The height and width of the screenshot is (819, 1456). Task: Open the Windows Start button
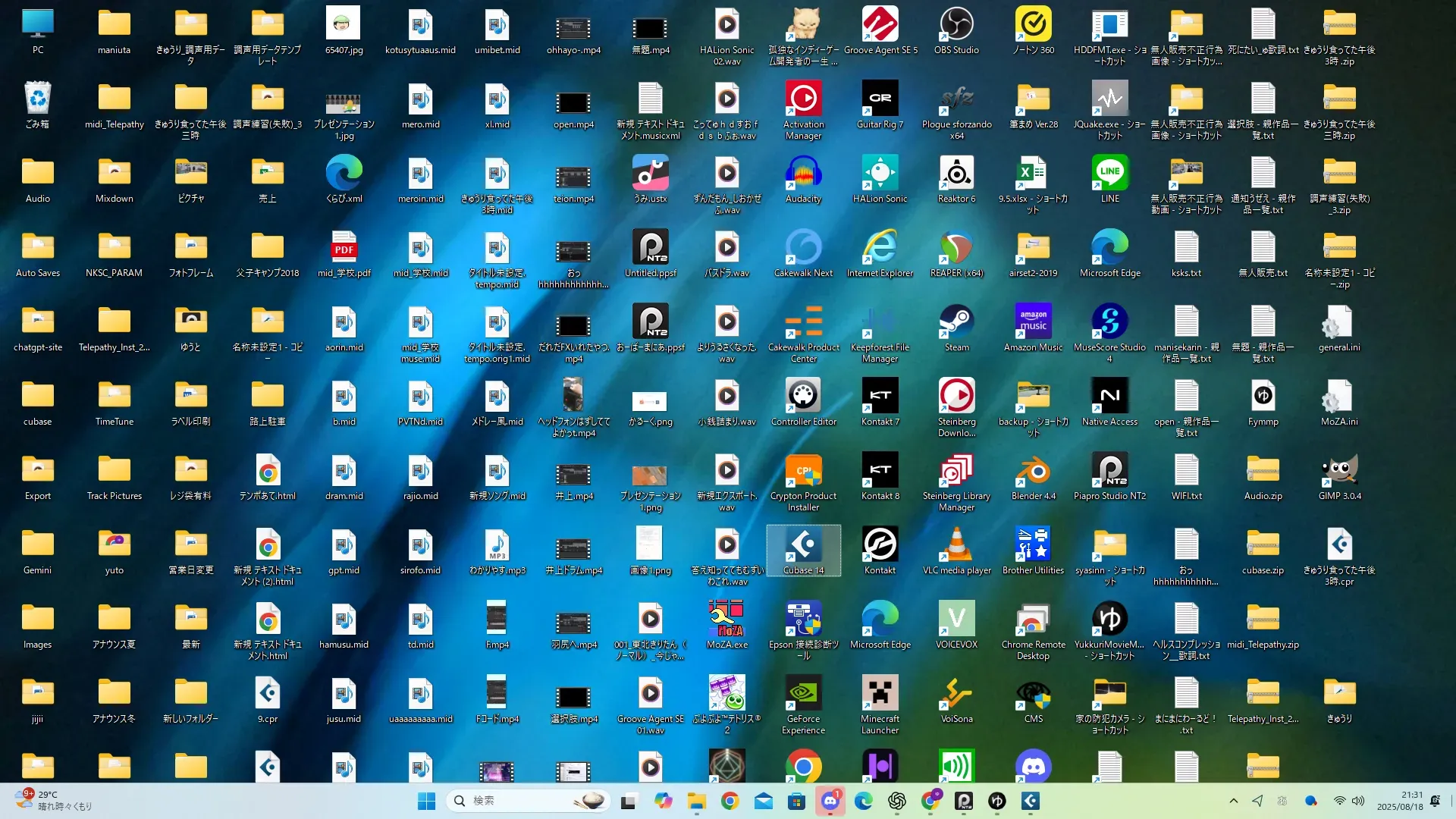point(427,801)
